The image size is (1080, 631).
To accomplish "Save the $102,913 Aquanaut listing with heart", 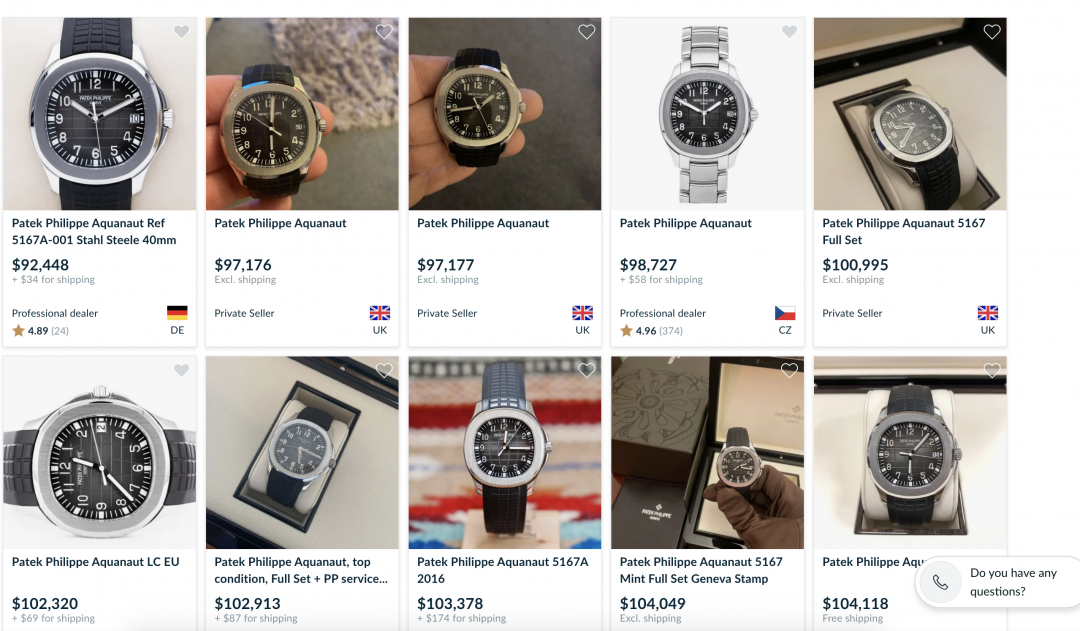I will (384, 371).
